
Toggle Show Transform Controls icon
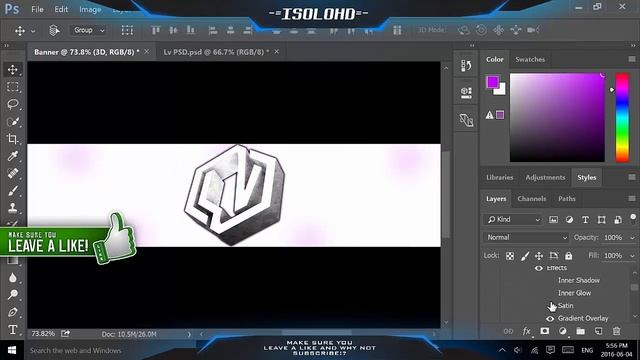(127, 30)
